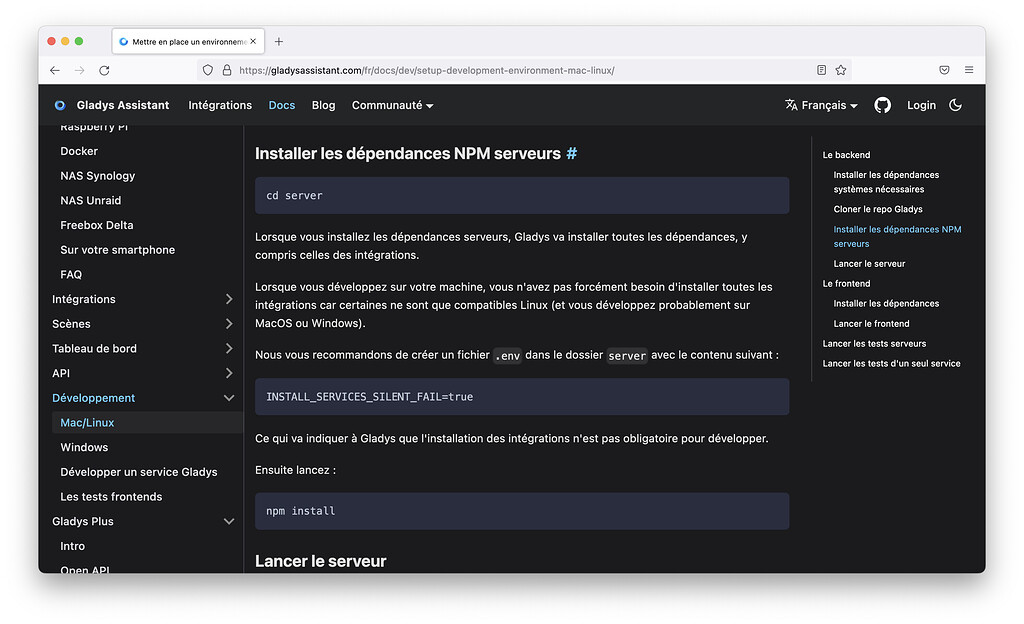
Task: Open the browser hamburger menu
Action: [968, 70]
